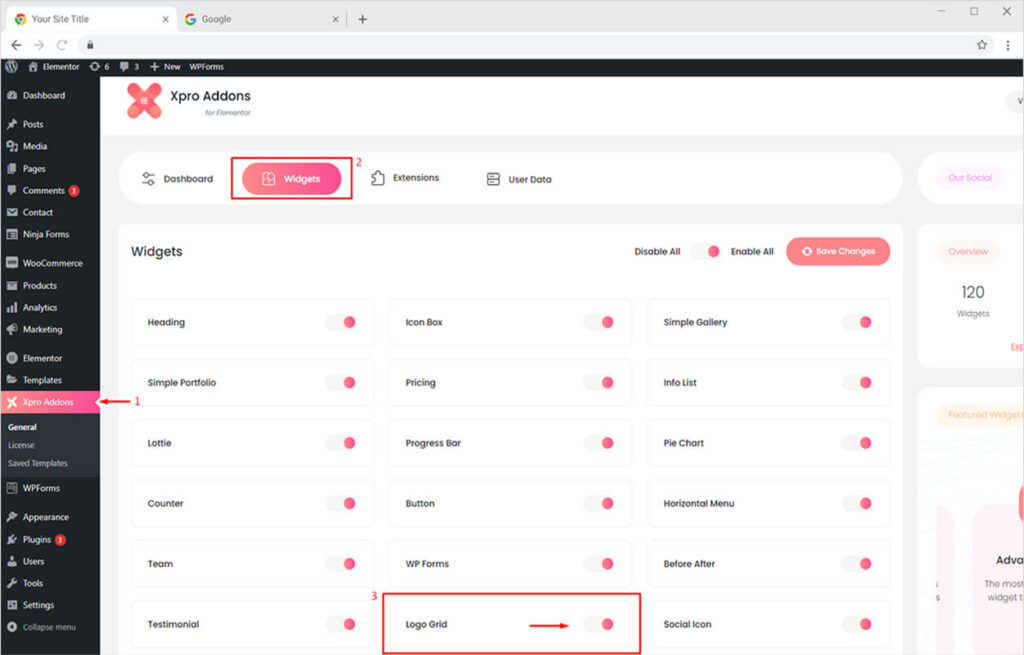
Task: Flip the Disable All / Enable All switch
Action: [x=705, y=252]
